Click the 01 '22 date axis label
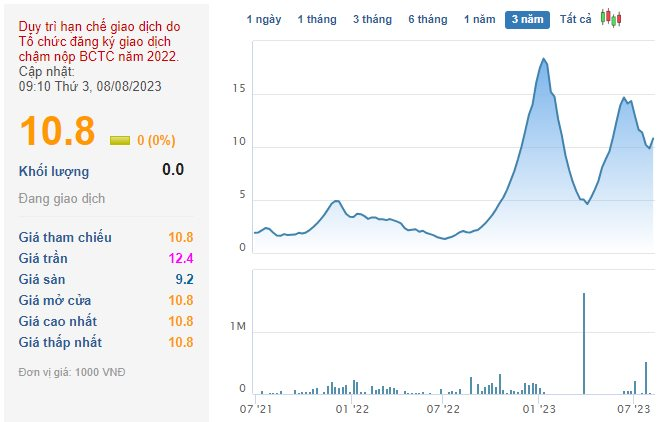 pyautogui.click(x=352, y=408)
